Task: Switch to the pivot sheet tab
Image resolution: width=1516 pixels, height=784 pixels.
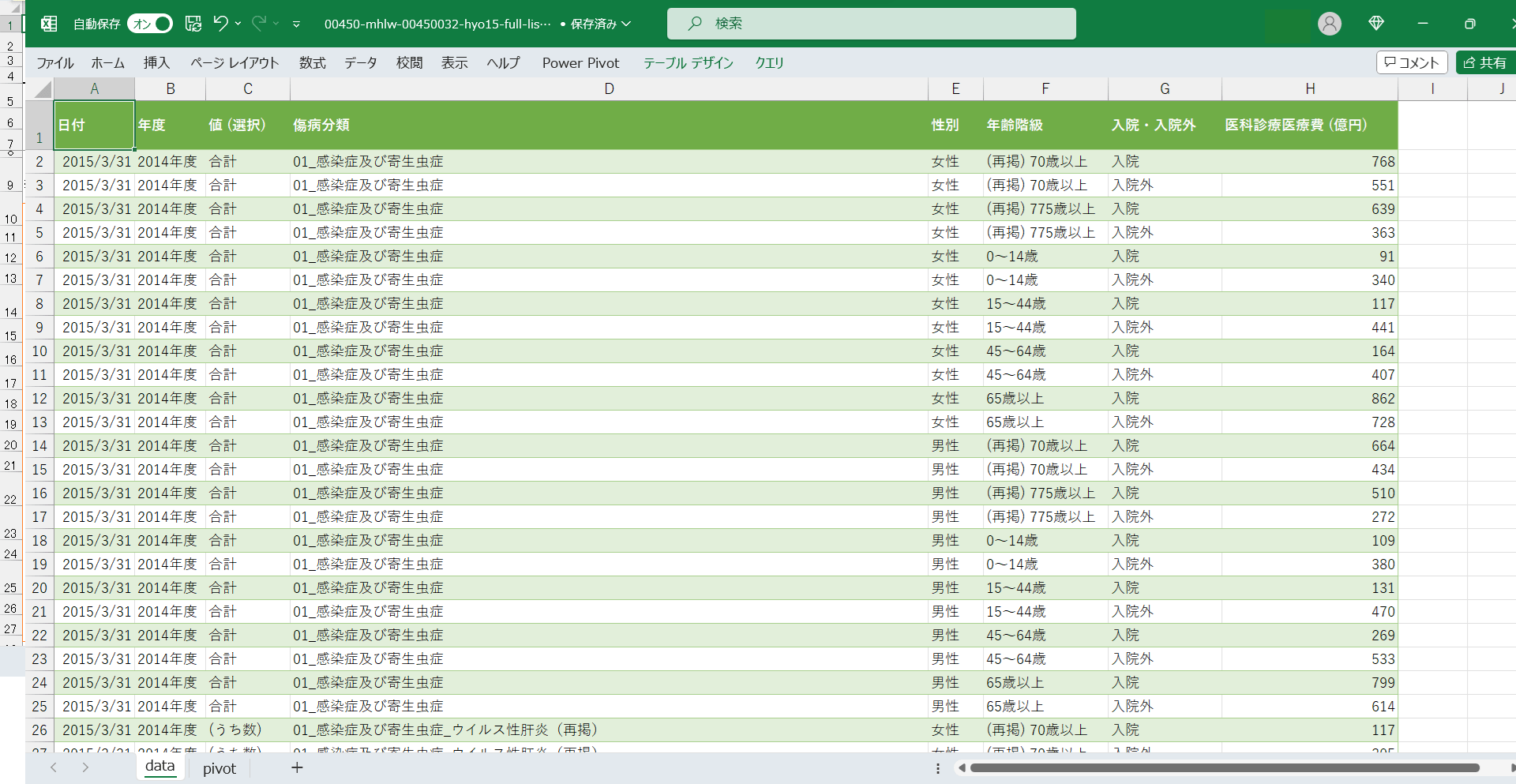Action: pyautogui.click(x=219, y=768)
